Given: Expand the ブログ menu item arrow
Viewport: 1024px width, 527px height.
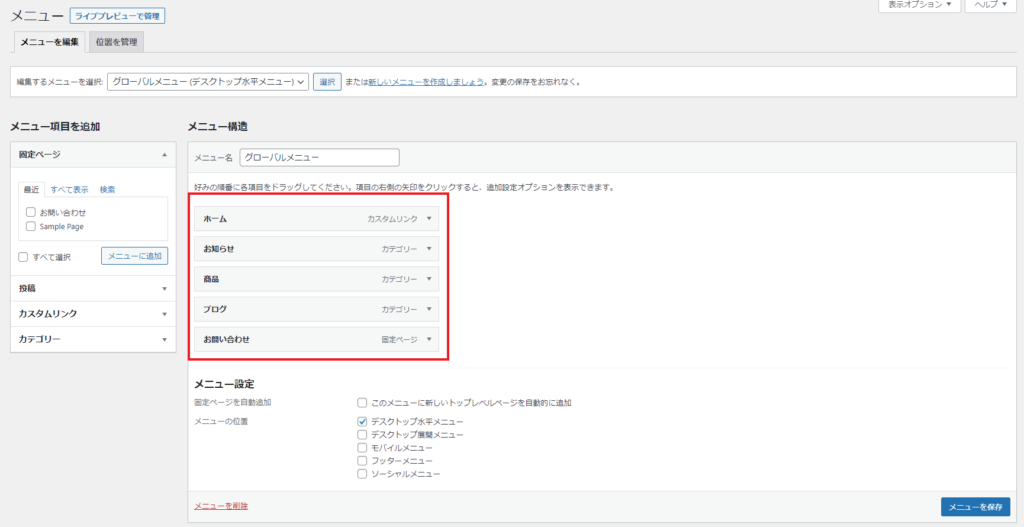Looking at the screenshot, I should pos(429,309).
